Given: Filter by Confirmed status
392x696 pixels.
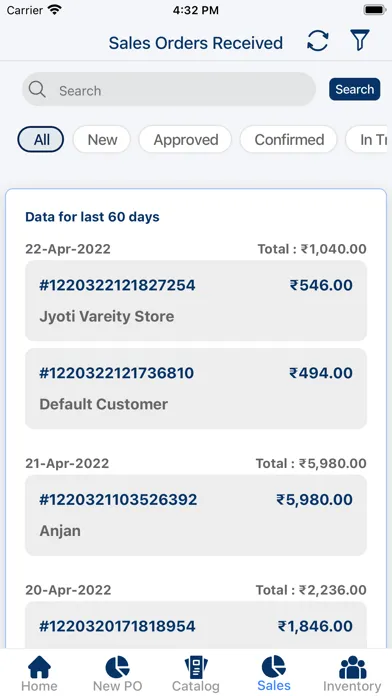Looking at the screenshot, I should pos(289,139).
